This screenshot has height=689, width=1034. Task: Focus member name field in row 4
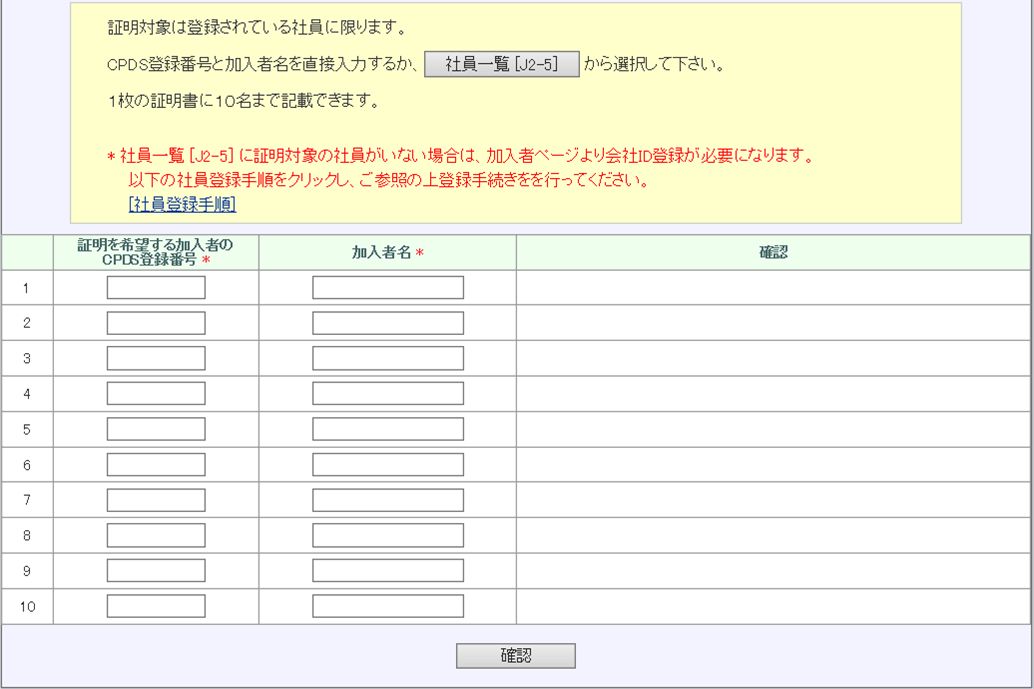pyautogui.click(x=388, y=394)
